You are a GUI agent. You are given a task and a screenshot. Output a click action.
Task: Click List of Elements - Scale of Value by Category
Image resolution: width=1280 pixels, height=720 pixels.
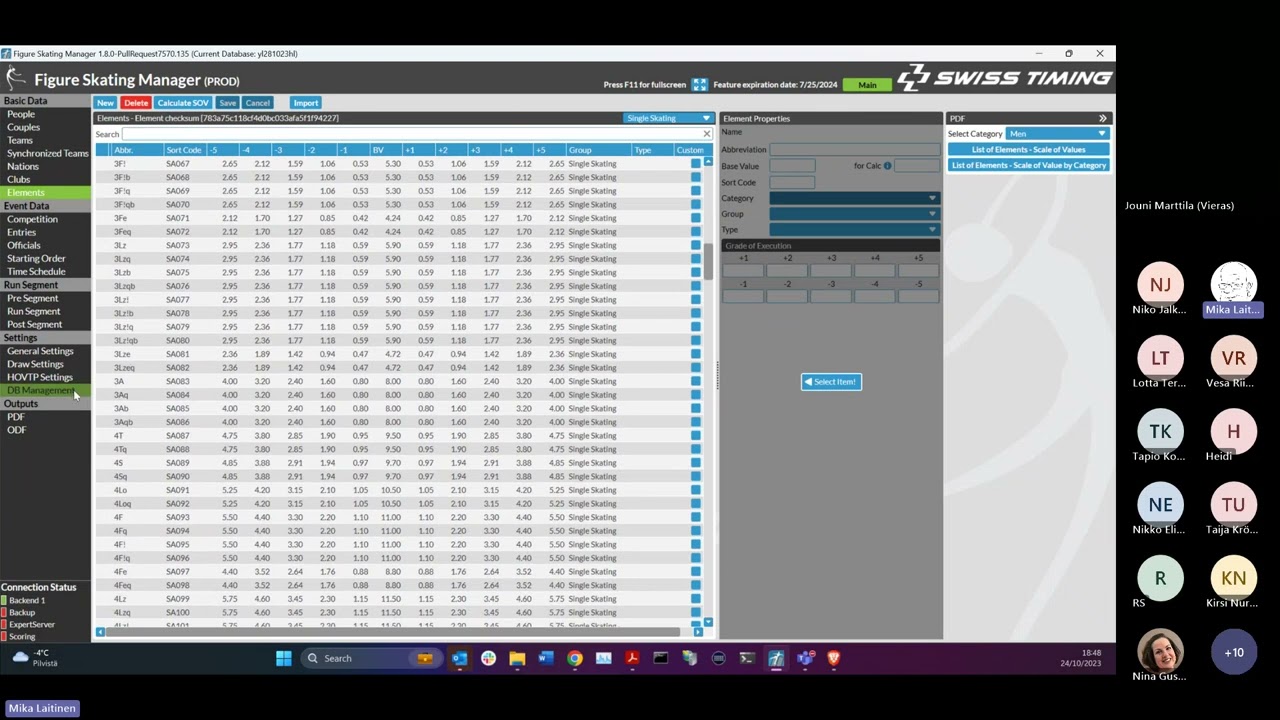pos(1028,165)
